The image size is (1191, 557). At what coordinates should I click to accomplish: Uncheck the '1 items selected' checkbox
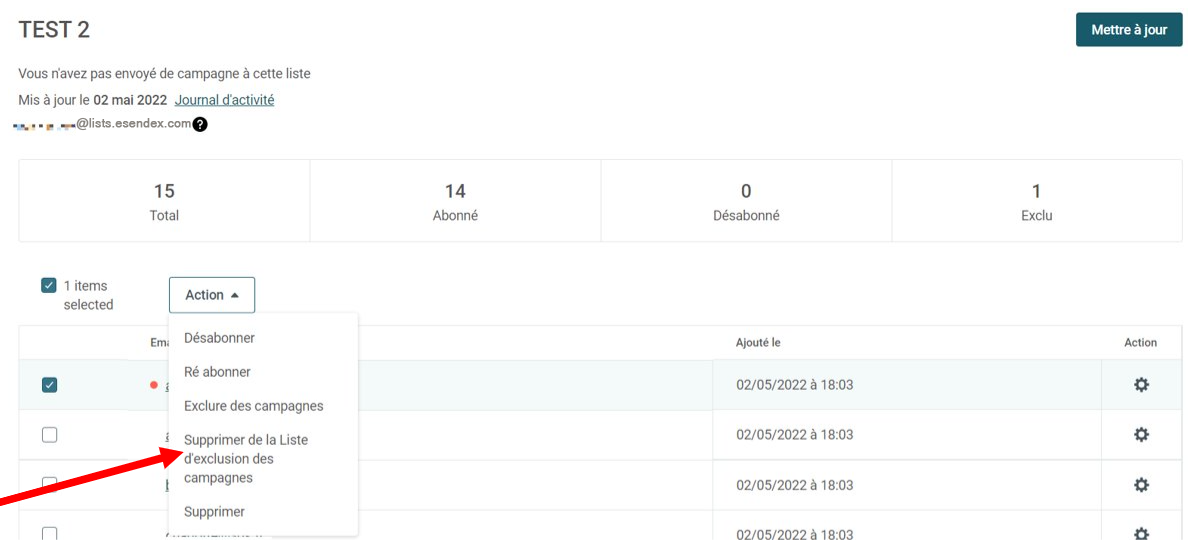pyautogui.click(x=49, y=286)
